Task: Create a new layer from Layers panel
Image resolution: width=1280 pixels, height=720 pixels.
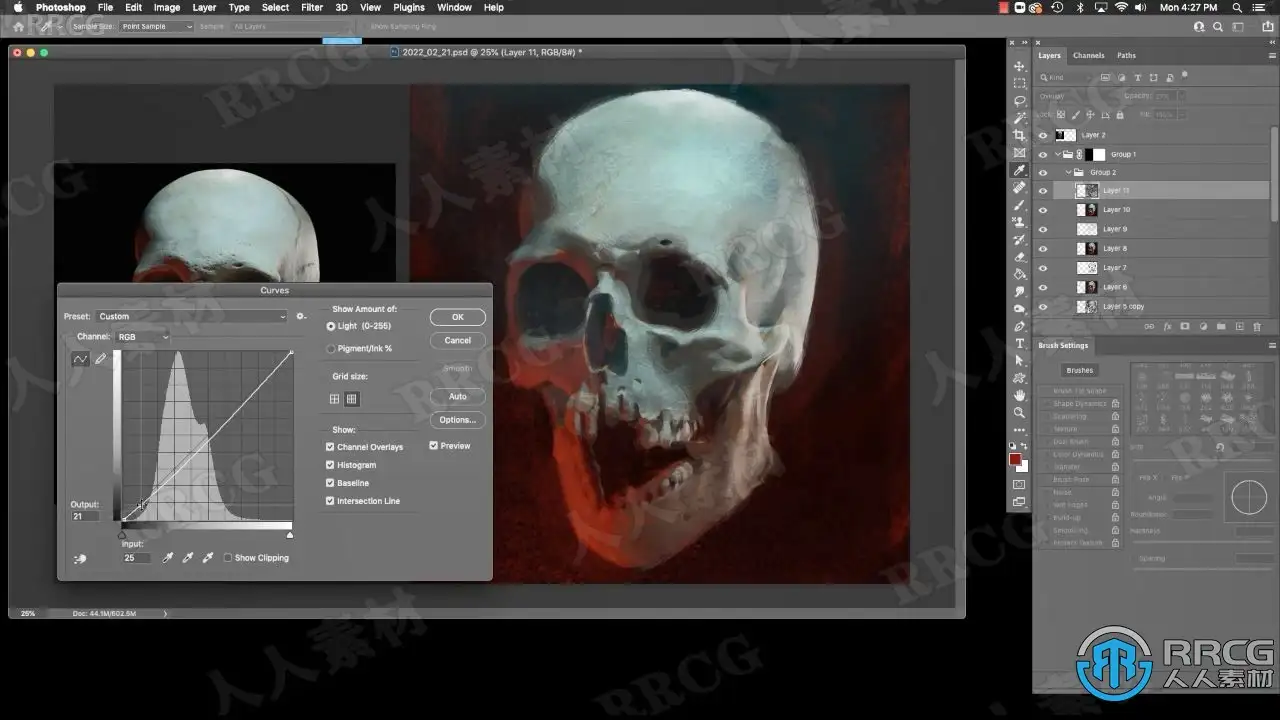Action: coord(1239,326)
